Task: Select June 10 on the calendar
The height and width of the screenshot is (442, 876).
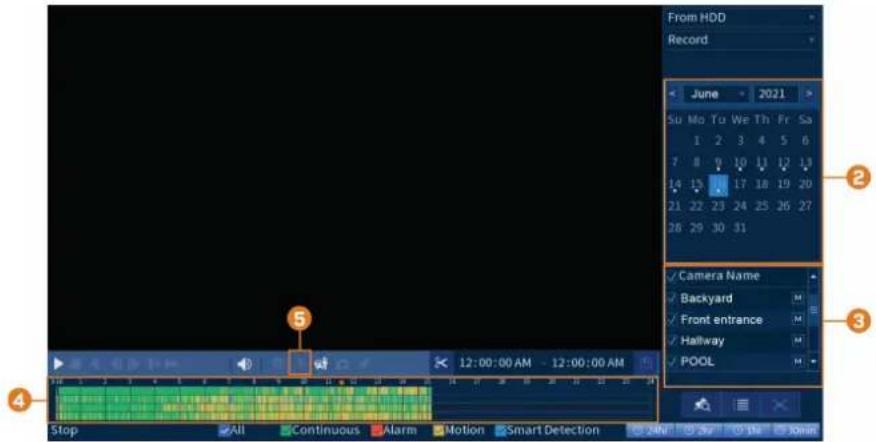Action: [x=740, y=163]
